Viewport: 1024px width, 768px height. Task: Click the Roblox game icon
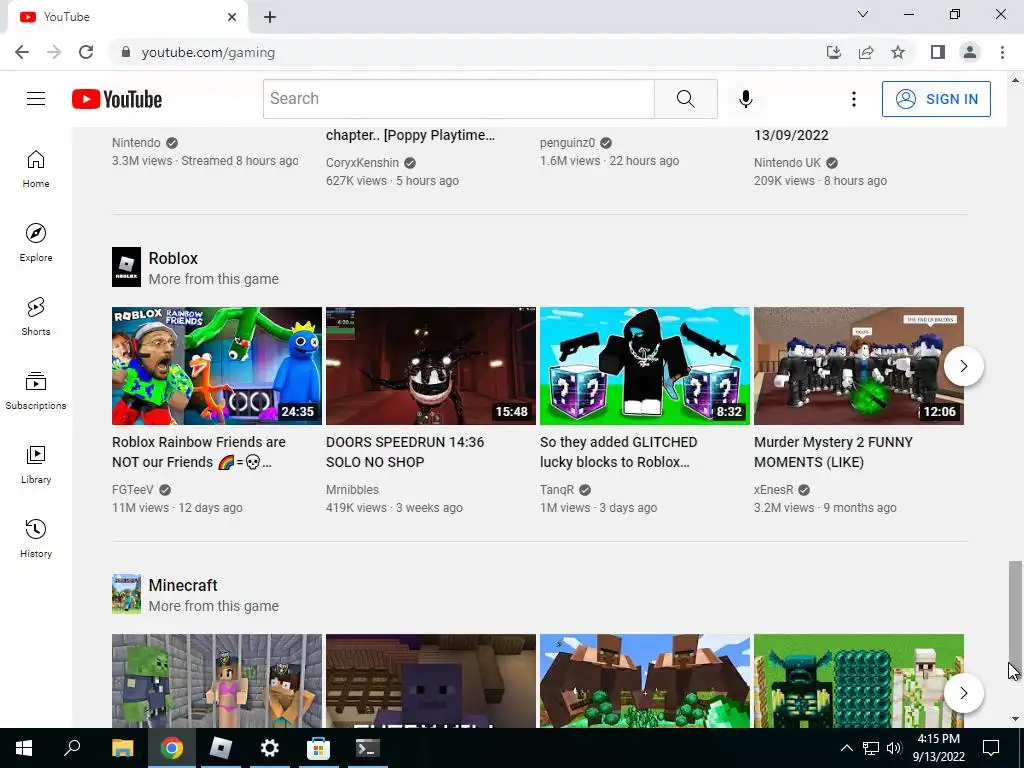[126, 266]
